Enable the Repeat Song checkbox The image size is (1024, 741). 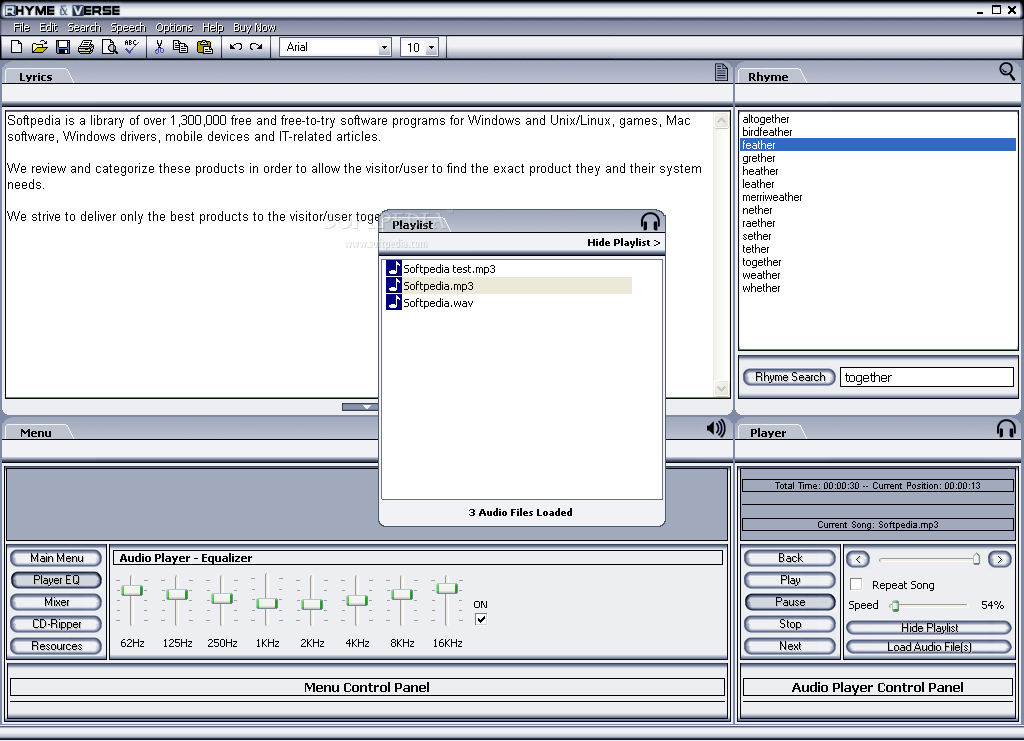tap(856, 584)
